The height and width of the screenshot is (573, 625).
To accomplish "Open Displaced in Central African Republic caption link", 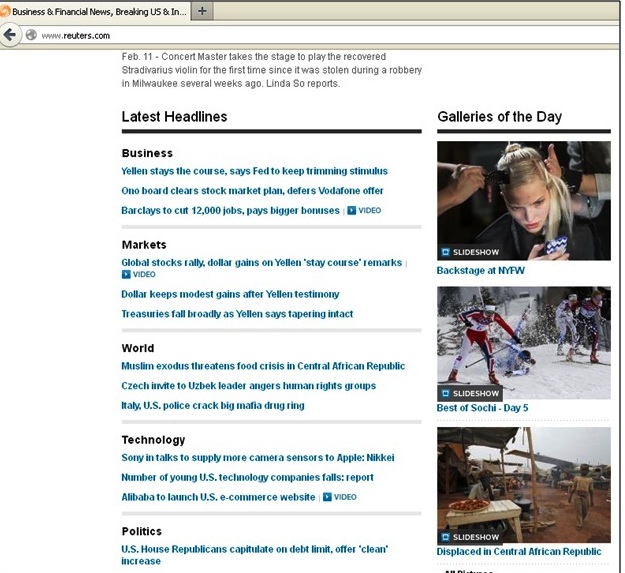I will click(519, 551).
